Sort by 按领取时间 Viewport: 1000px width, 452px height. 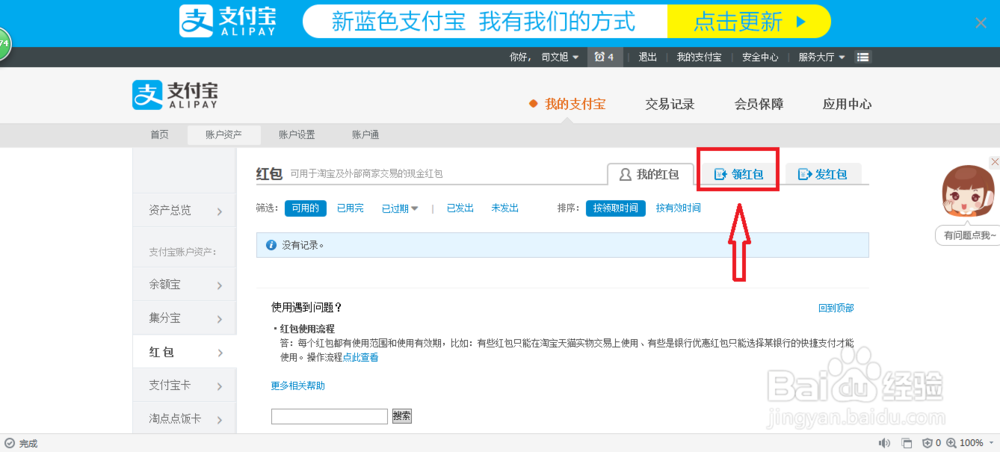615,208
